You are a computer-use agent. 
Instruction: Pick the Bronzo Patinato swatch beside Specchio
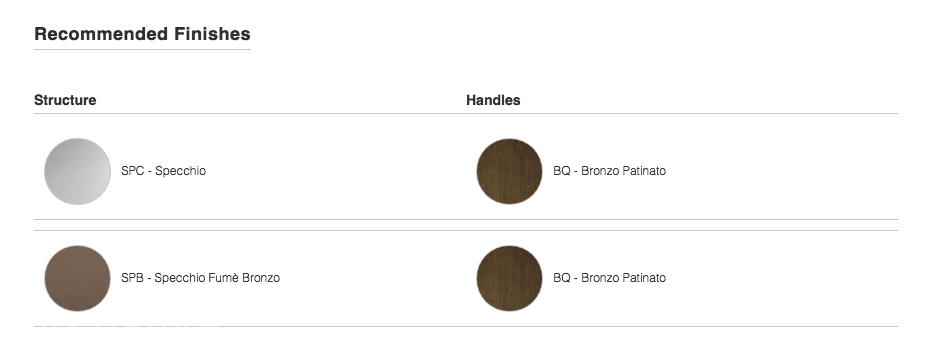(509, 172)
